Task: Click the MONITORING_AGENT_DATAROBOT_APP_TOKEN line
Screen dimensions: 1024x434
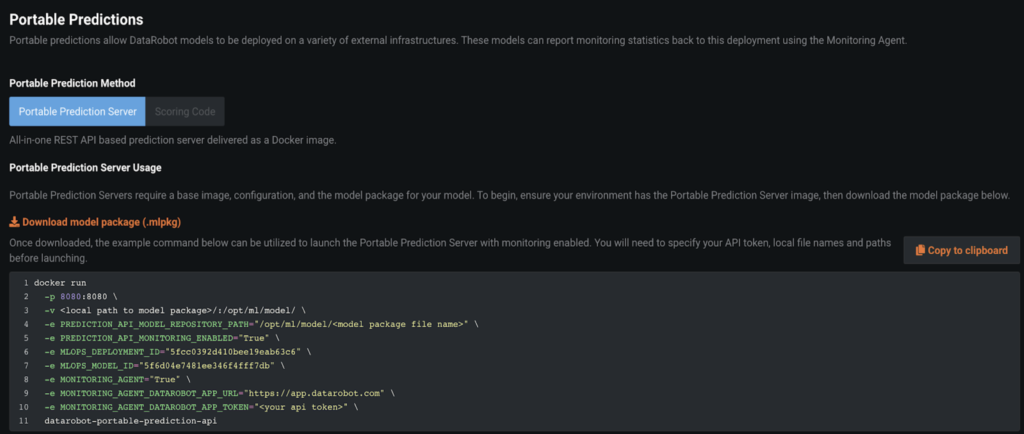Action: coord(201,407)
